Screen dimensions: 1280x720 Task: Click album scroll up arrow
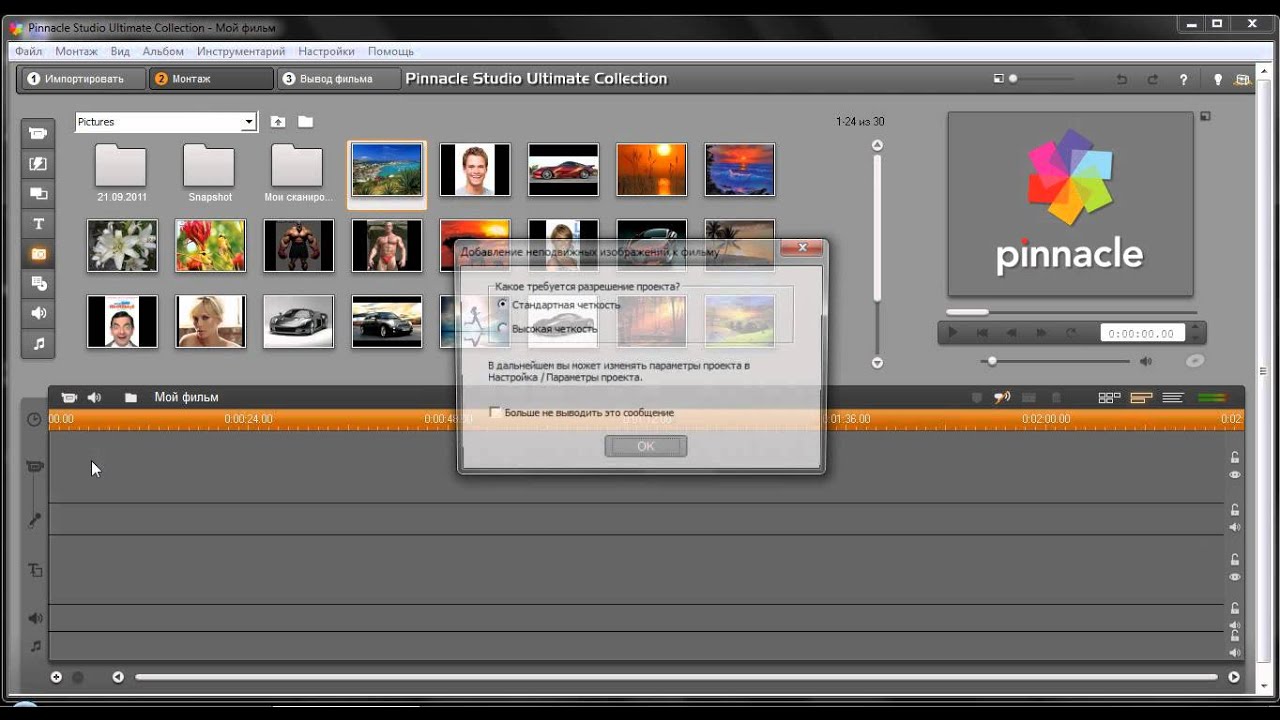coord(877,146)
